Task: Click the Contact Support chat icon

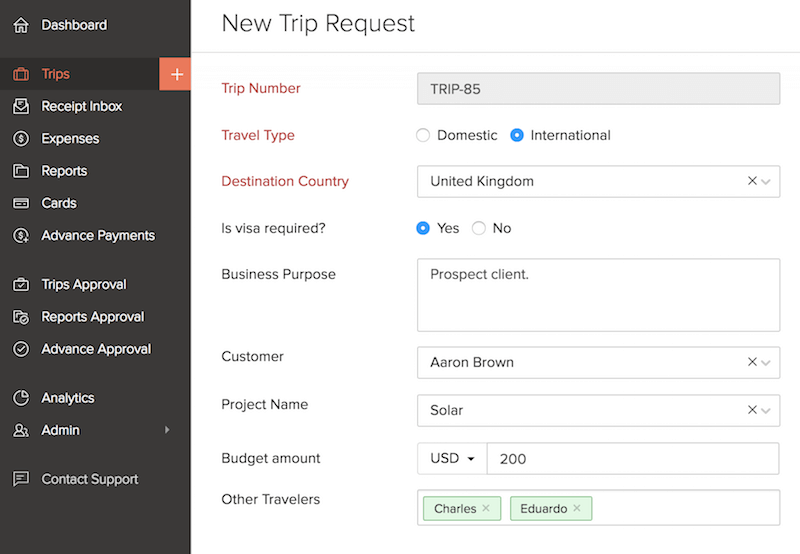Action: 21,479
